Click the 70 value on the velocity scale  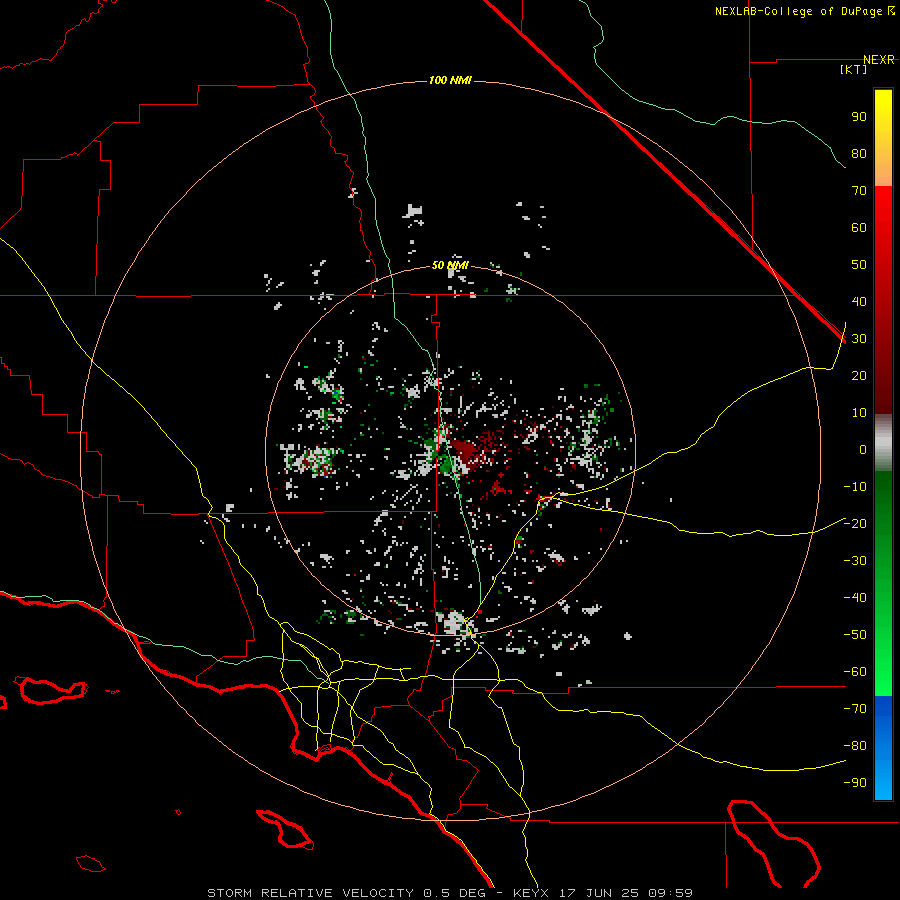[859, 191]
